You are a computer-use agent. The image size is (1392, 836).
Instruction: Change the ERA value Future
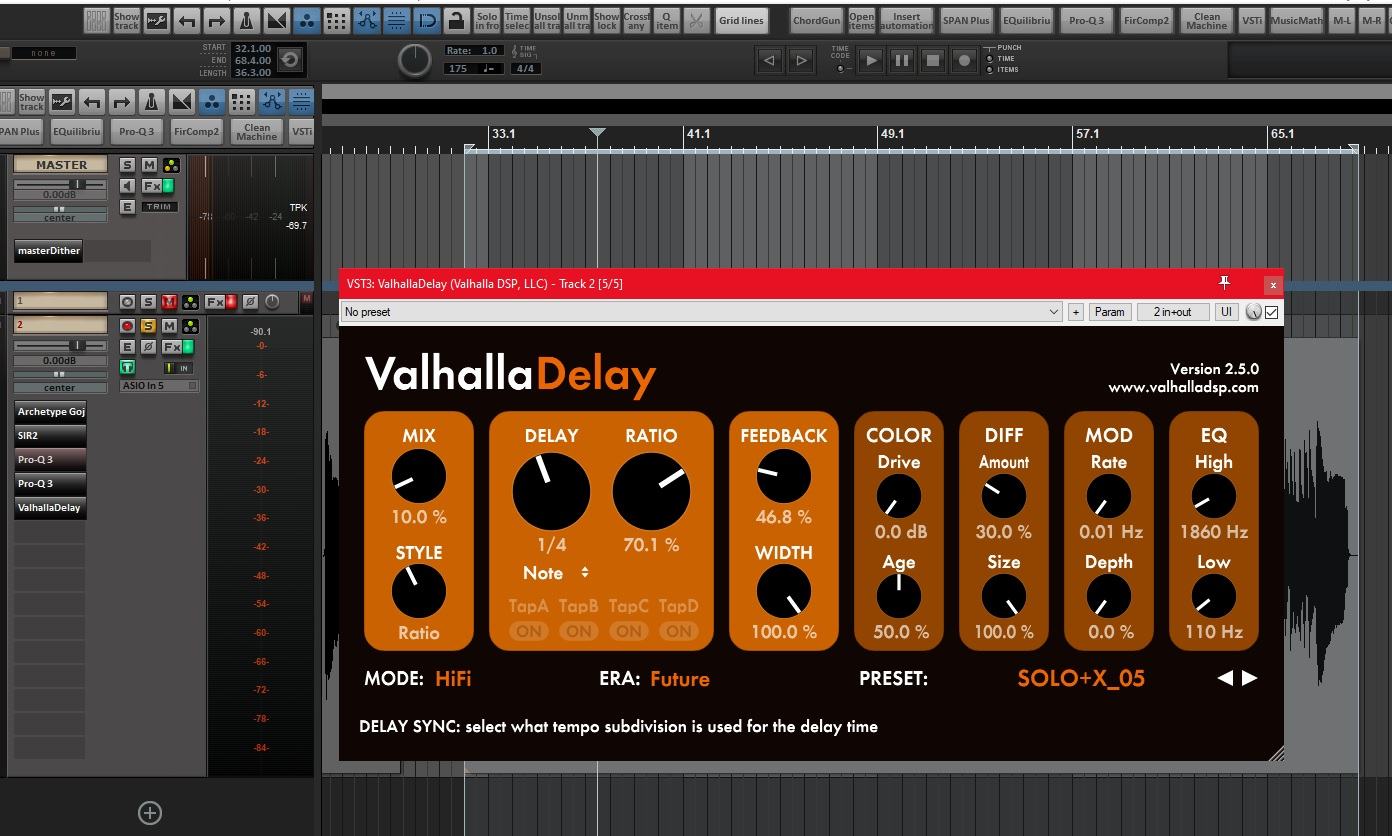[680, 679]
